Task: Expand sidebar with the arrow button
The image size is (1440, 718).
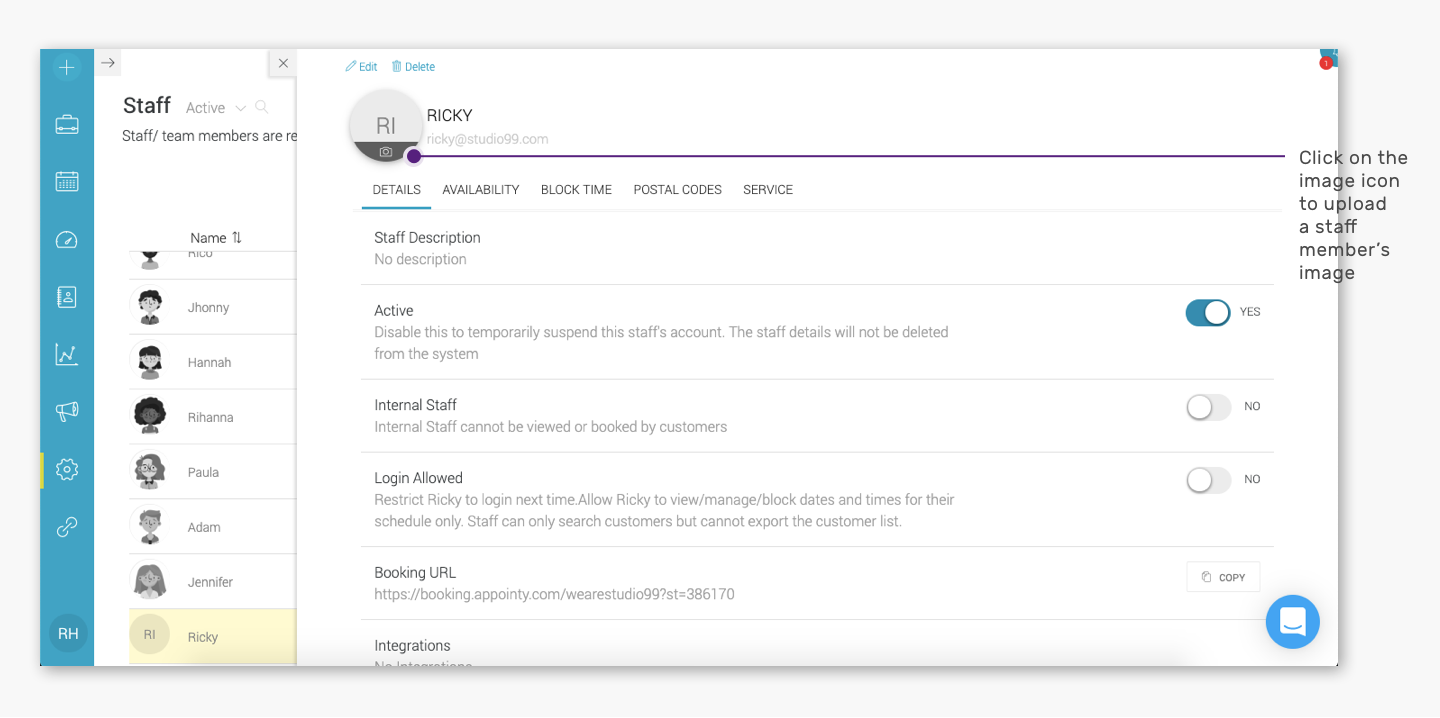Action: pos(108,63)
